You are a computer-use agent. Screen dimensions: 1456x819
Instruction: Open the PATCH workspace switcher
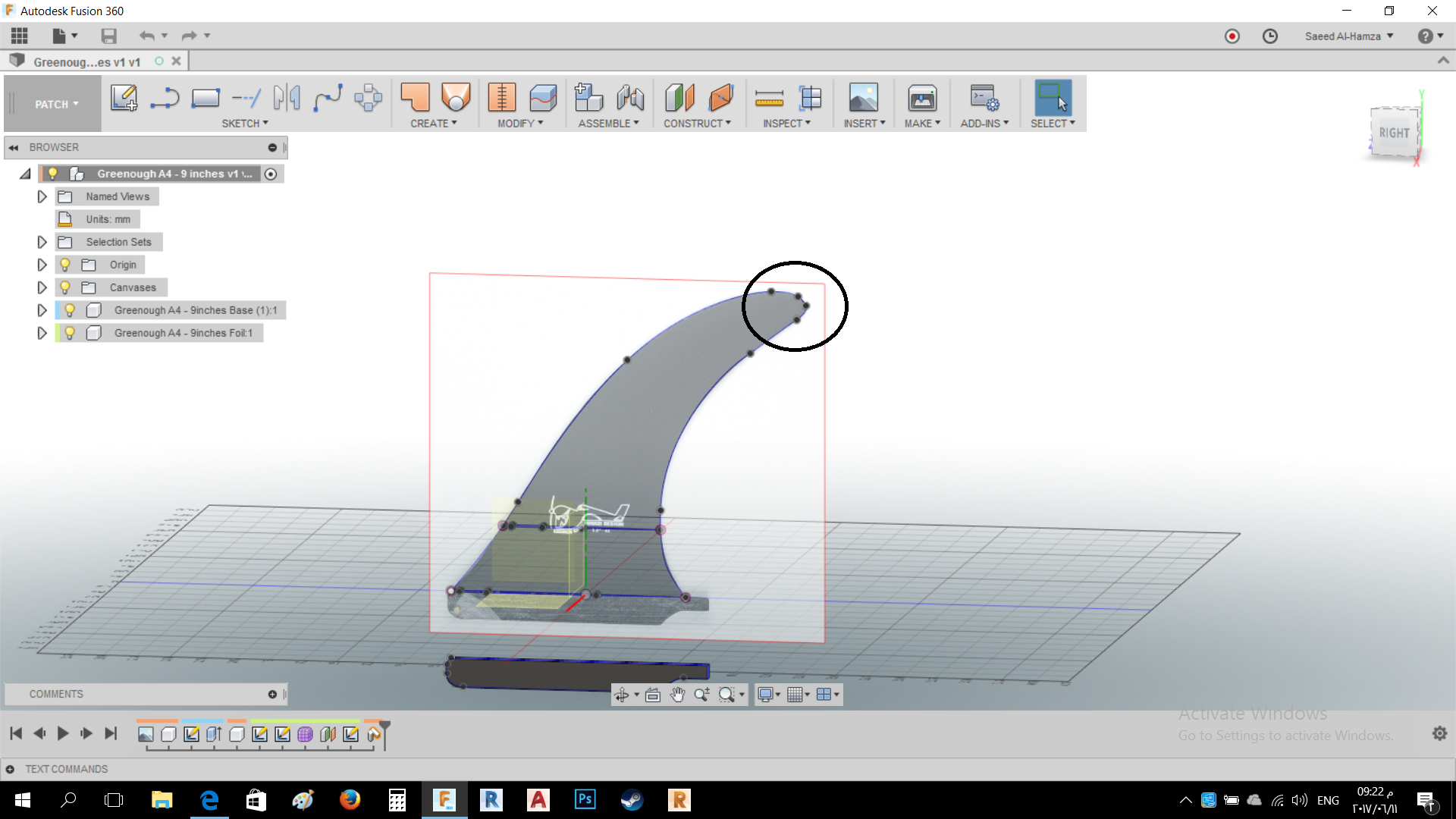[52, 104]
